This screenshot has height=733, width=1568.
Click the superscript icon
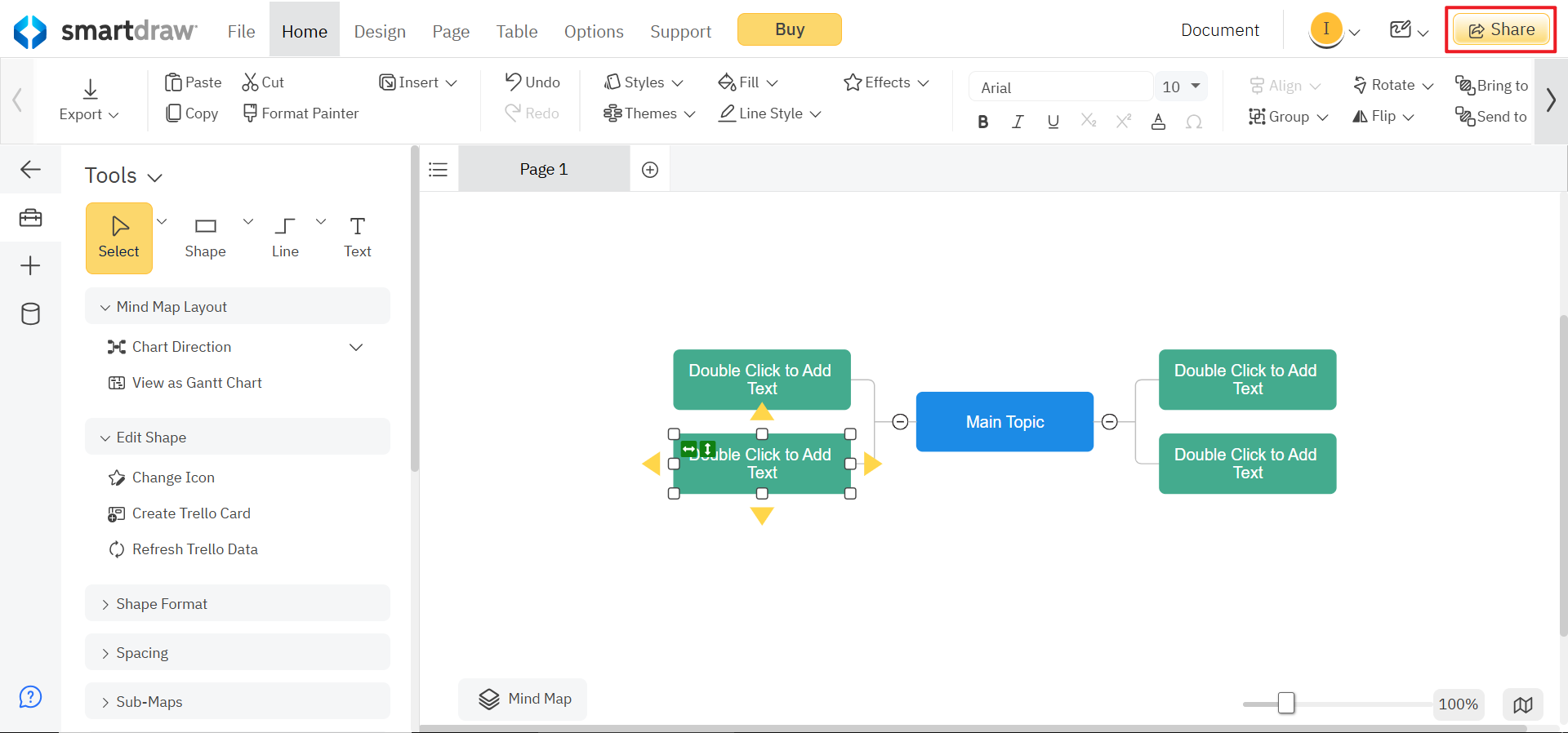[1124, 121]
